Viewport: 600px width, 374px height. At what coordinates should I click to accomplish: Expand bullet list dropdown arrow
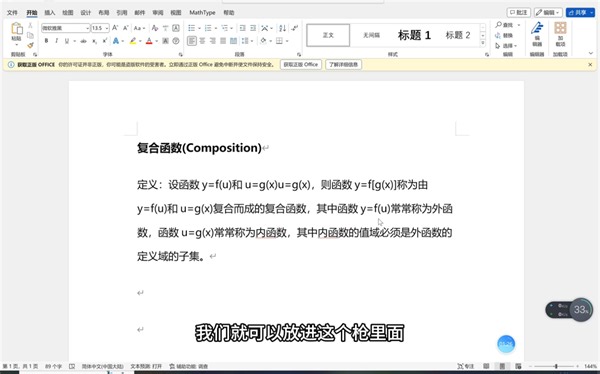tap(199, 28)
